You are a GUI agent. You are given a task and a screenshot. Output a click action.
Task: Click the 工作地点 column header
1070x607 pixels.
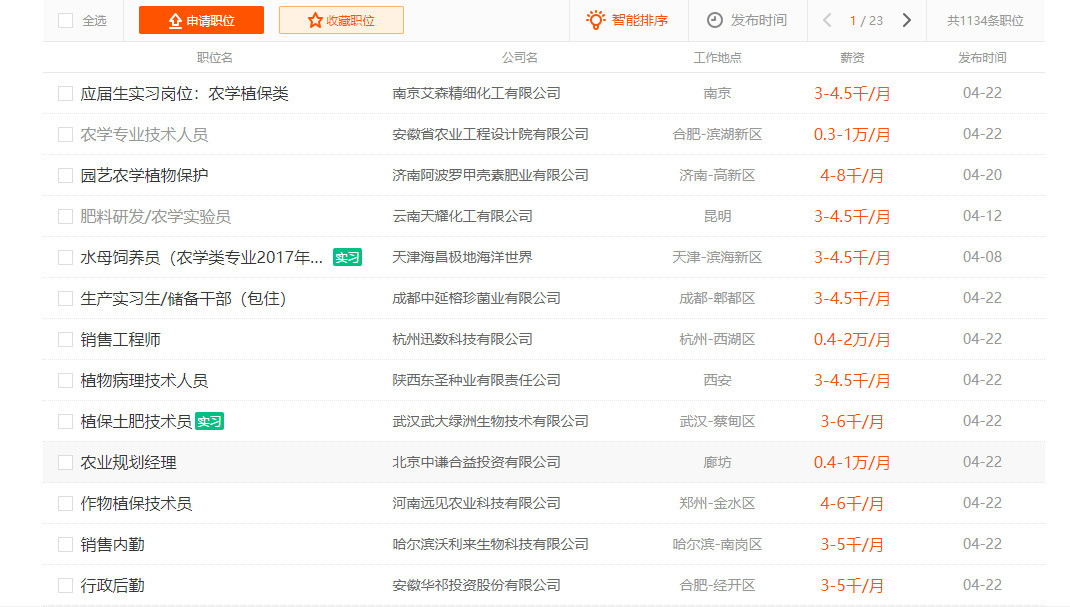click(717, 58)
